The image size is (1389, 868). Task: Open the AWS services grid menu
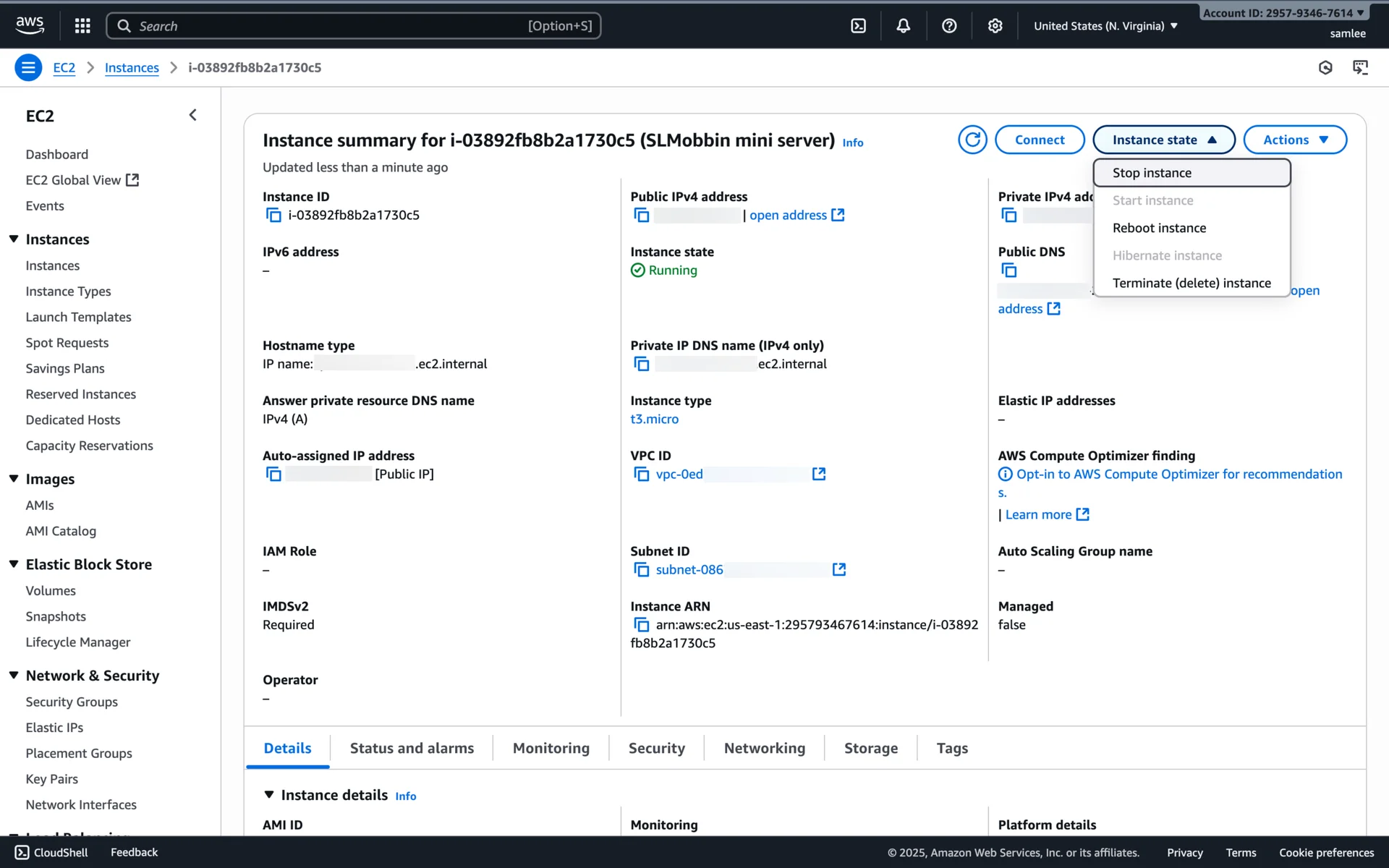(82, 26)
